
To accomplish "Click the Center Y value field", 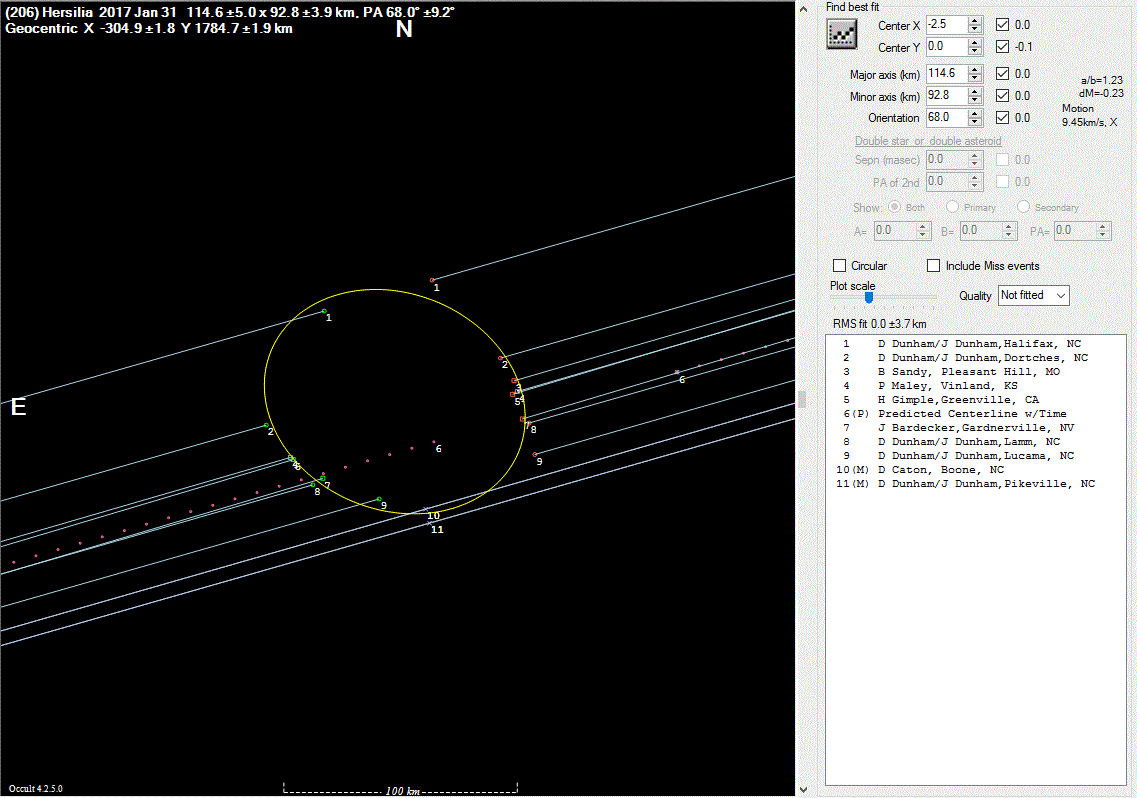I will click(947, 46).
